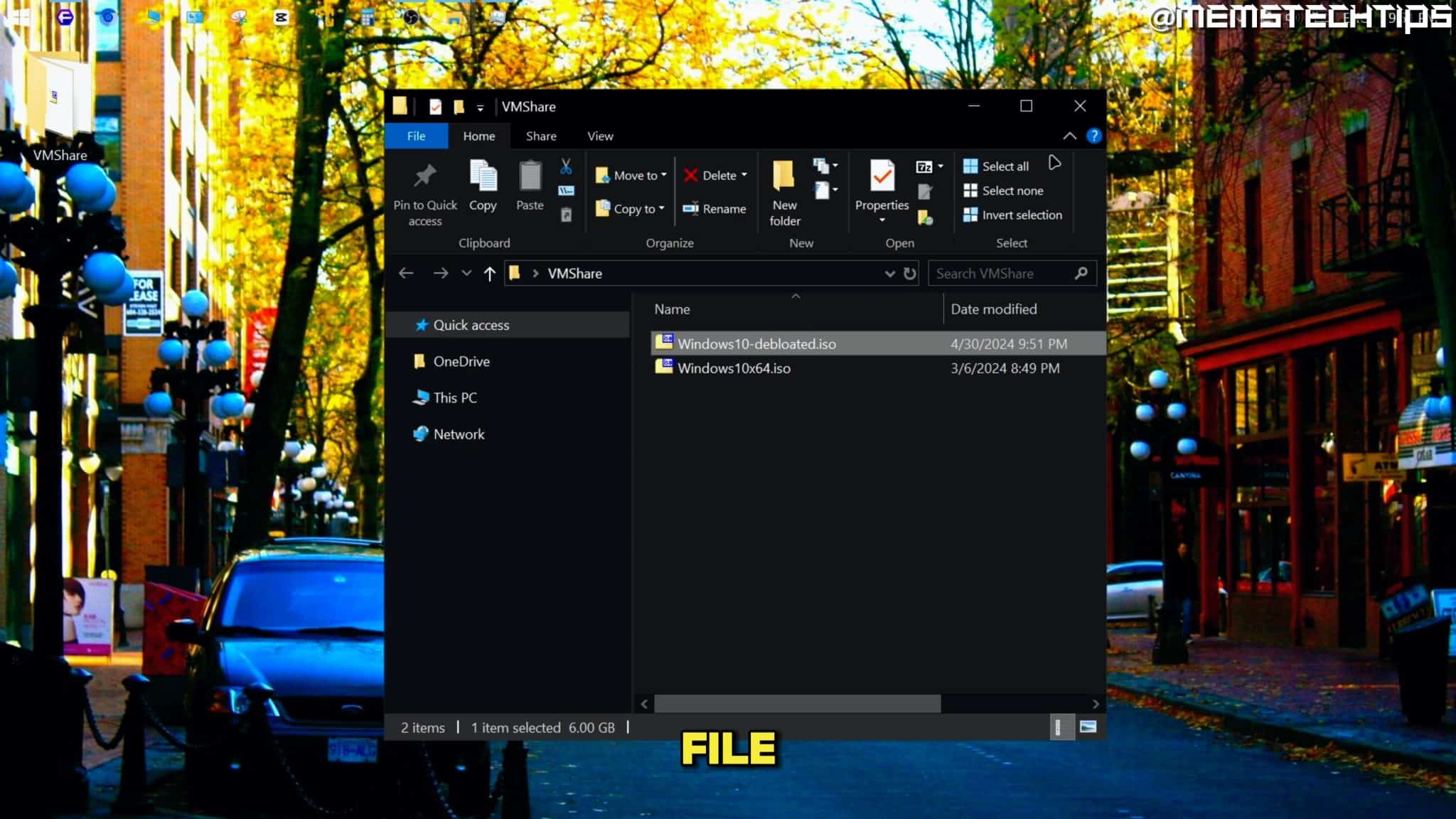The image size is (1456, 819).
Task: Click the Search VMShare input field
Action: coord(1001,274)
